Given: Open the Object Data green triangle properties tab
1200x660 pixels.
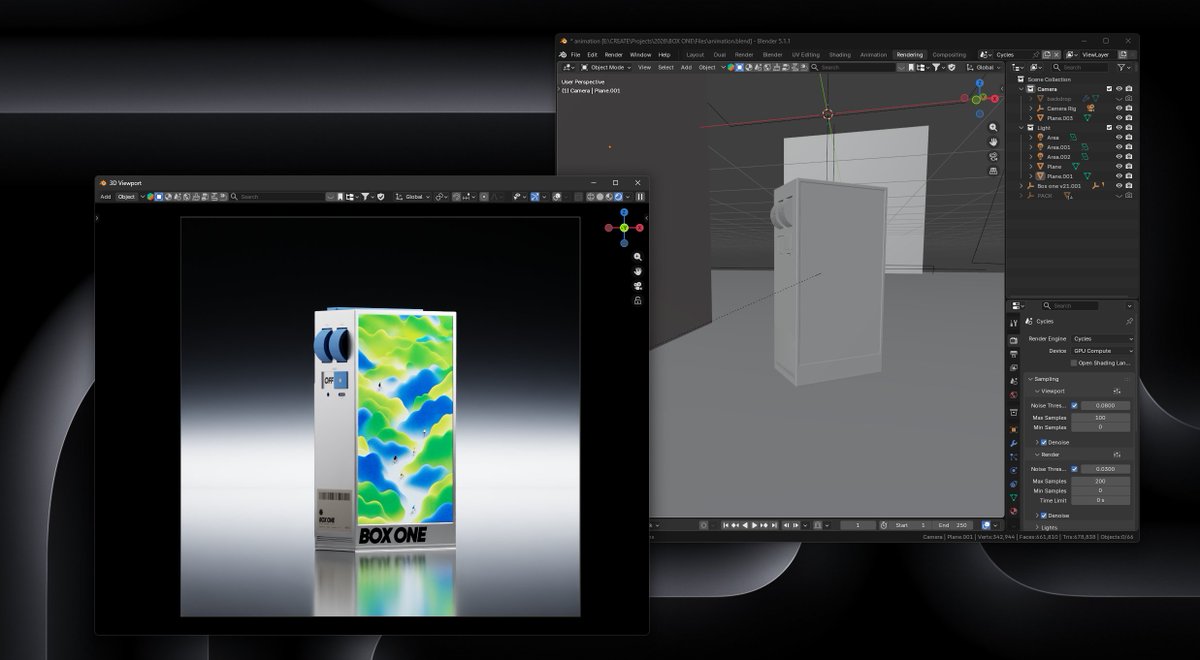Looking at the screenshot, I should (1013, 497).
